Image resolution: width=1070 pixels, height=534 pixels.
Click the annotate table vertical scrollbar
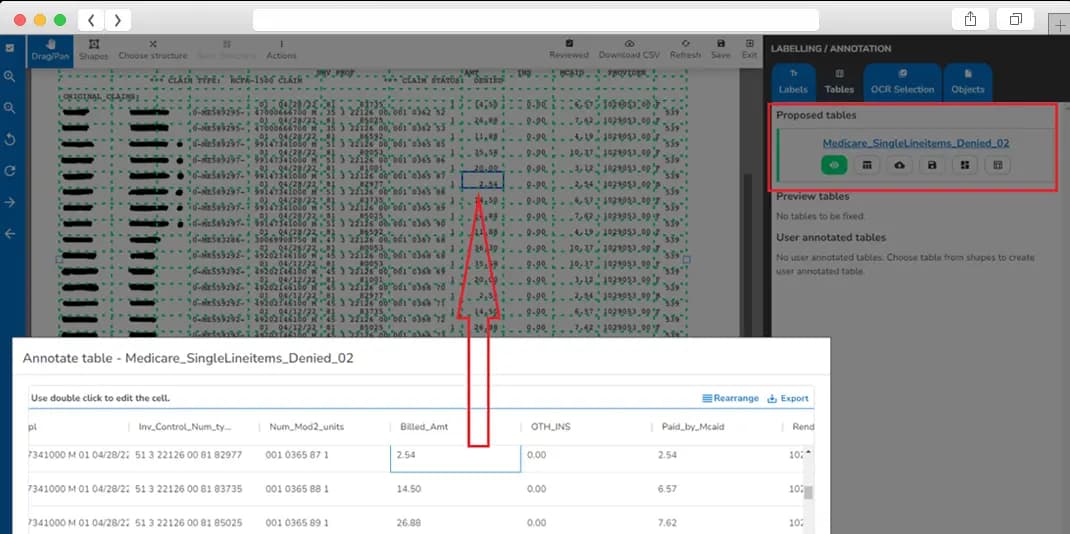(808, 491)
